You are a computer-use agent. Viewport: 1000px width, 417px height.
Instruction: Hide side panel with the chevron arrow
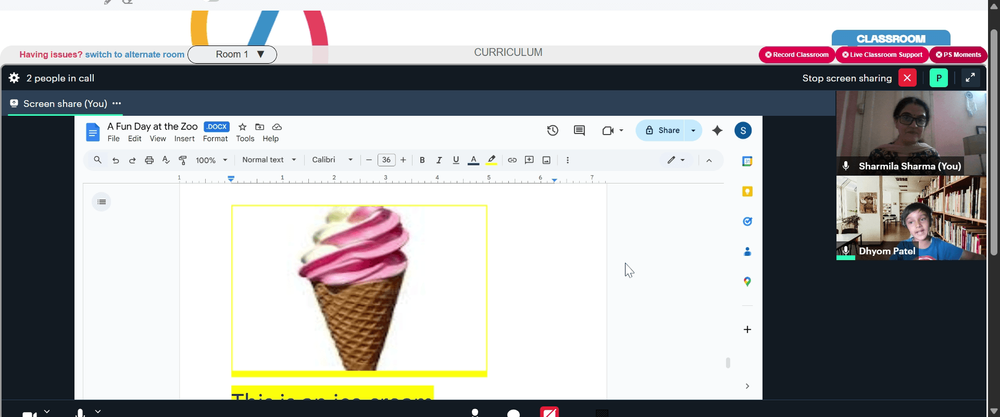[747, 386]
